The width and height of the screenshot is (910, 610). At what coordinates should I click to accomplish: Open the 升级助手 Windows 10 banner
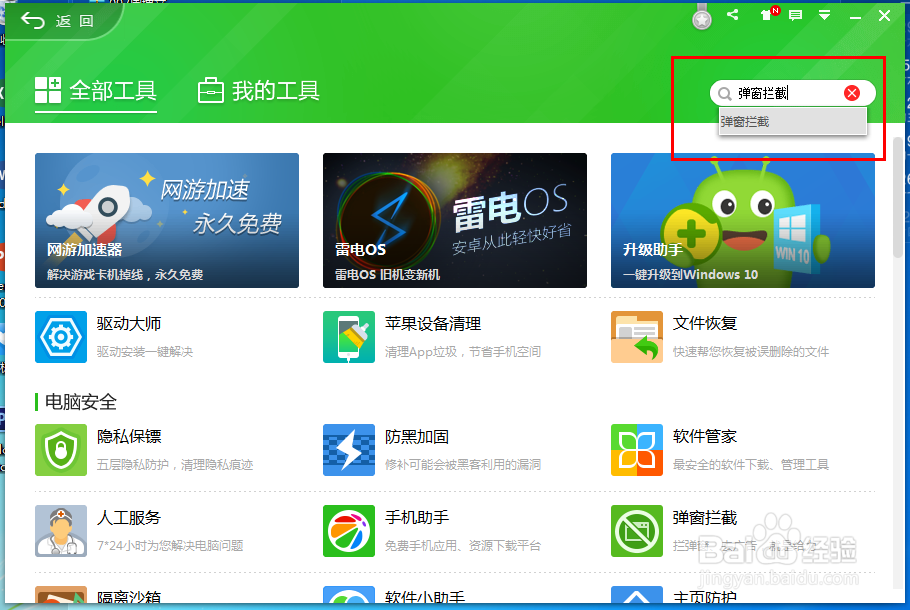(x=742, y=221)
